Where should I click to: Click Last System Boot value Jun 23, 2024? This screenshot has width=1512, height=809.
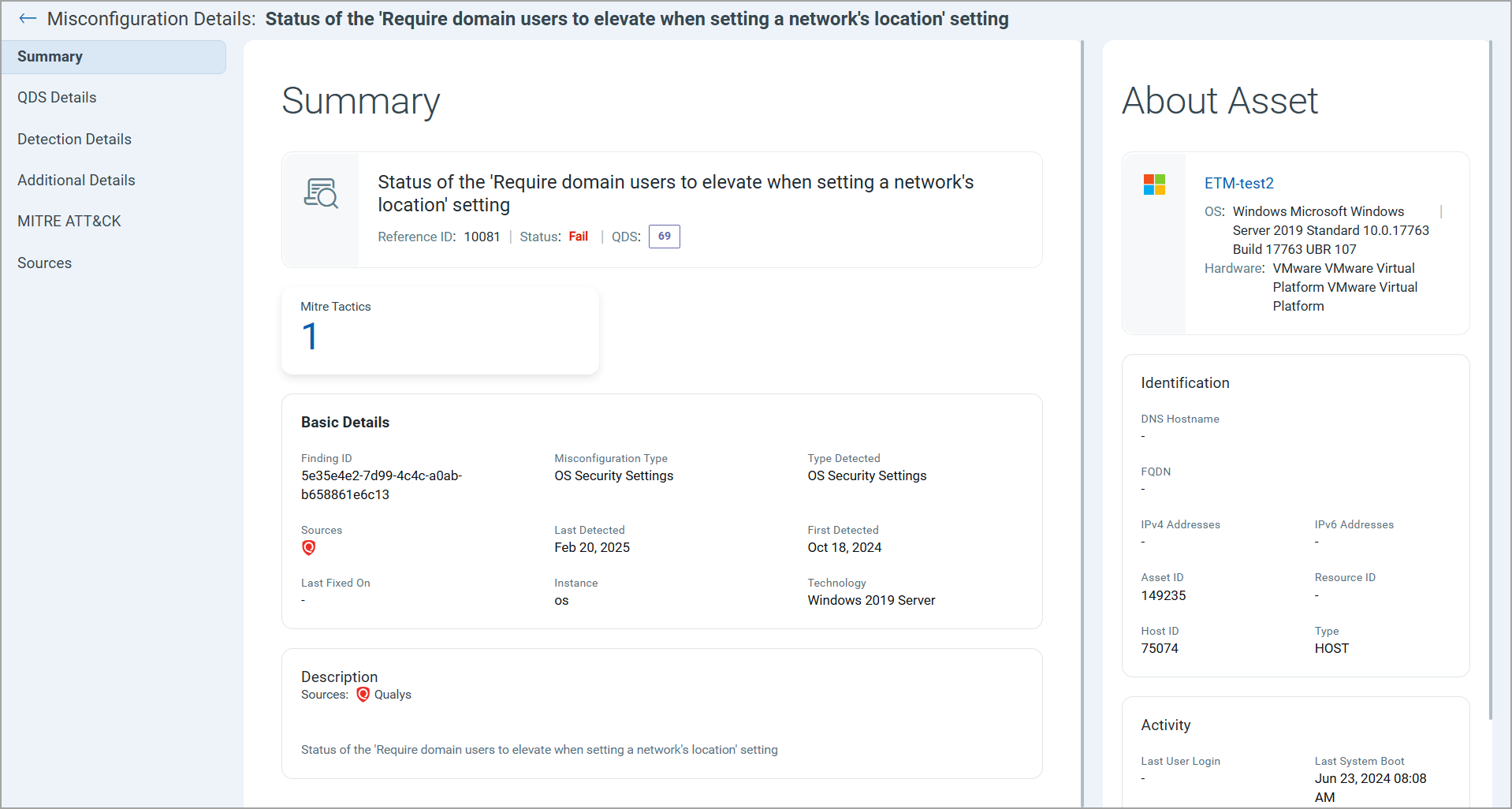click(1371, 788)
